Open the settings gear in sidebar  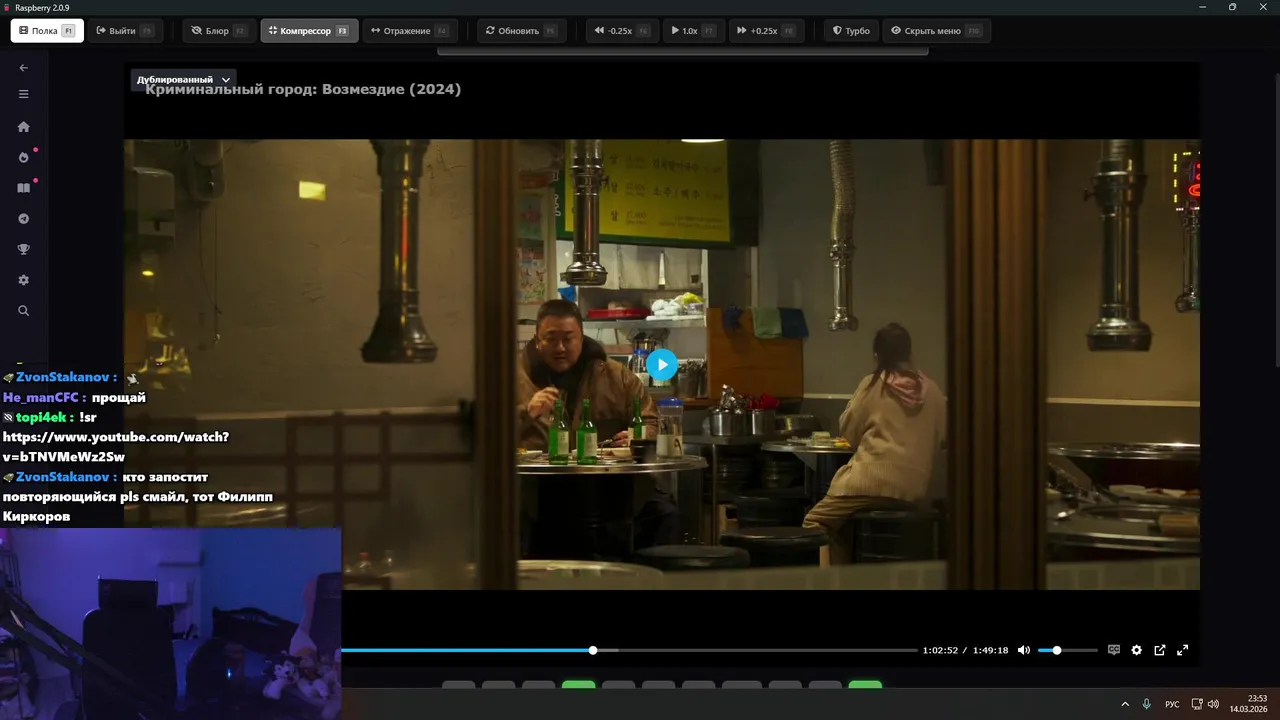coord(24,281)
